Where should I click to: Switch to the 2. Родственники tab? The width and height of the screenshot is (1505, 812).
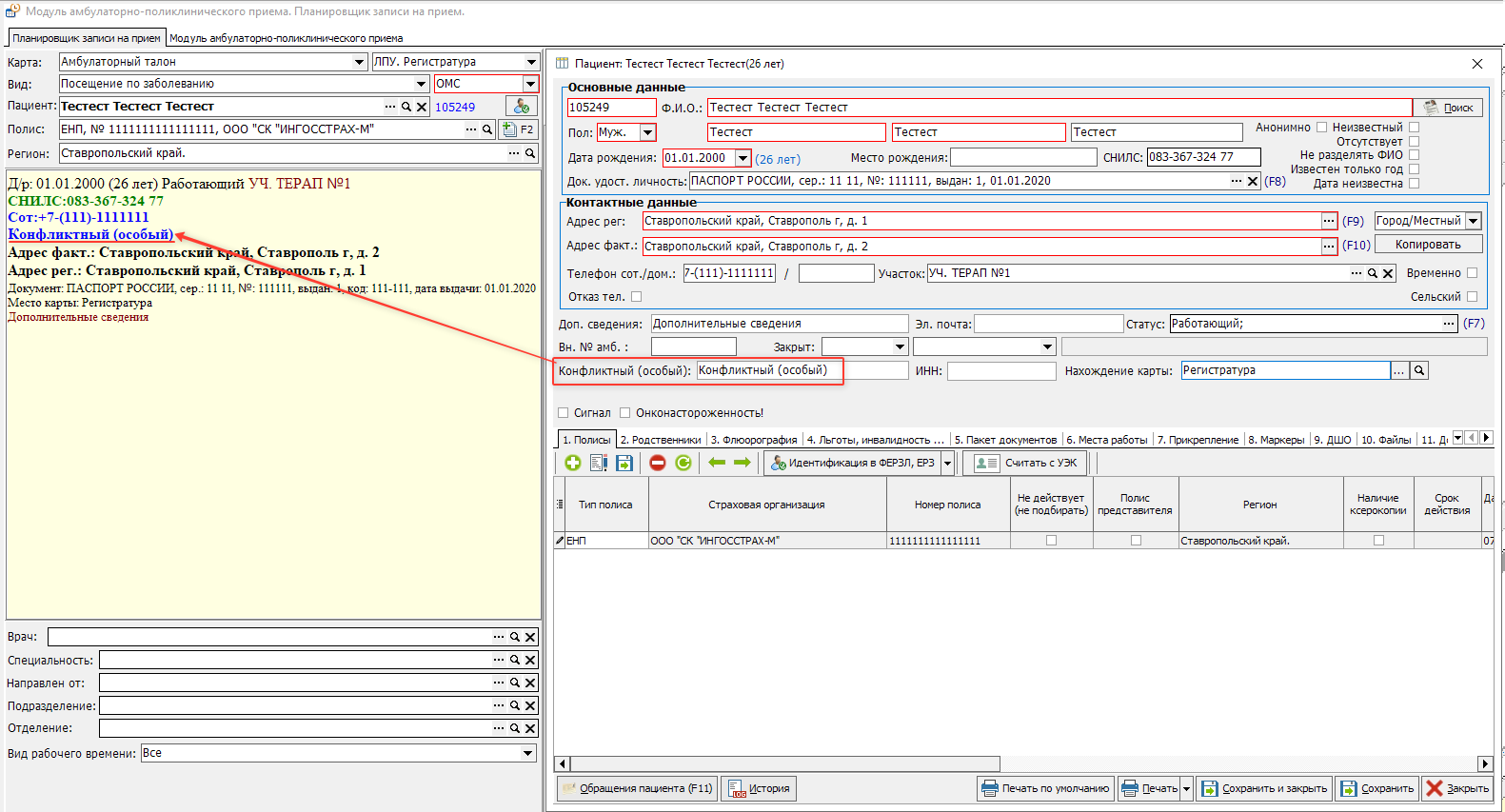pyautogui.click(x=661, y=440)
